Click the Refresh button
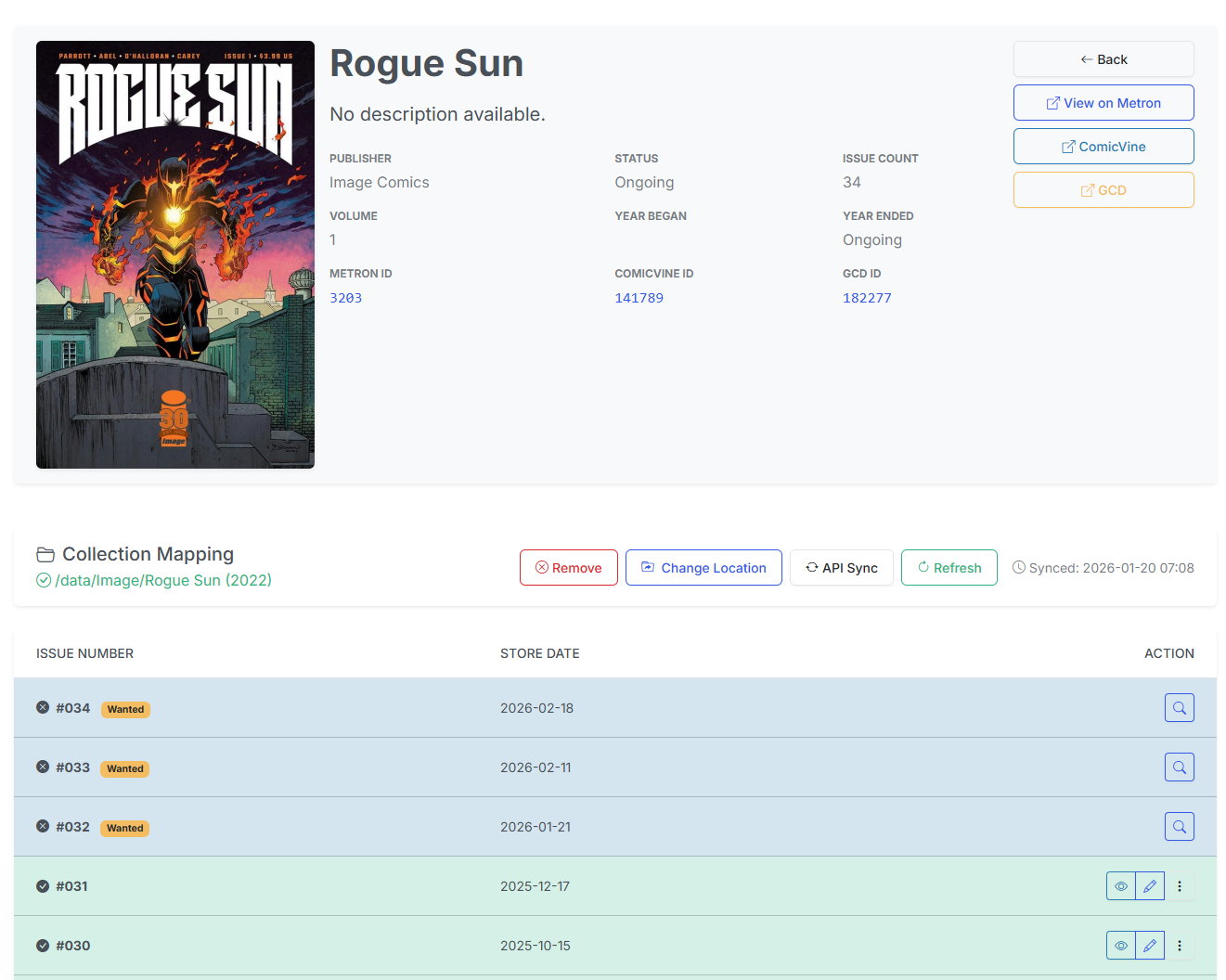The image size is (1226, 980). (x=949, y=567)
